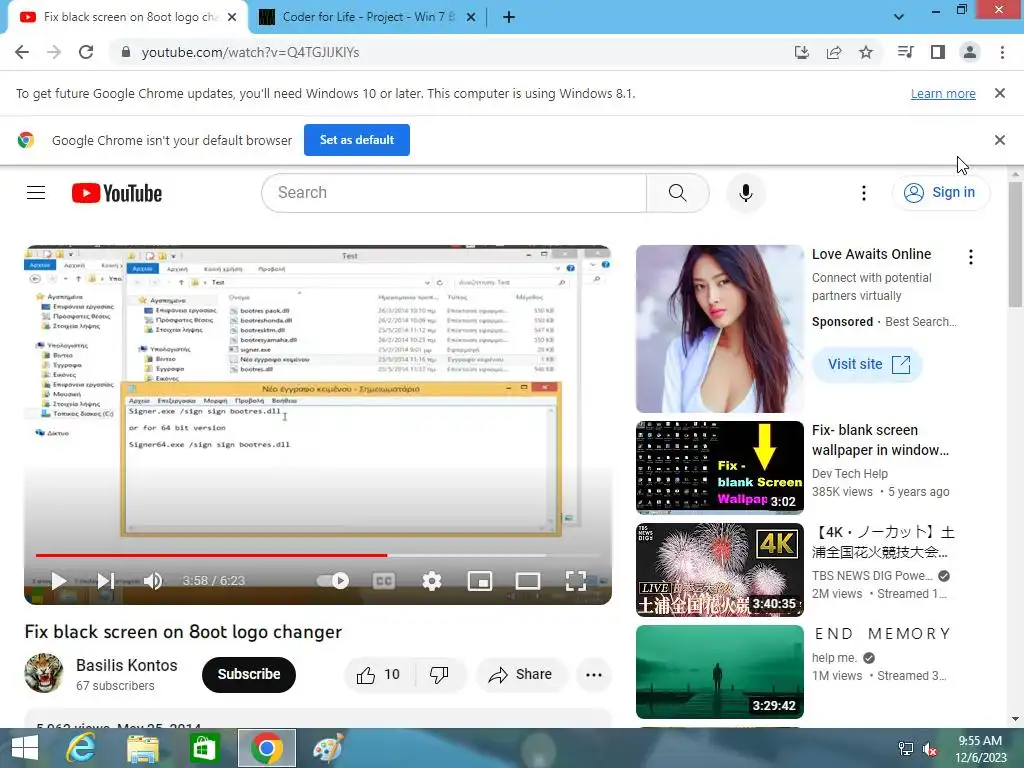Enter full screen mode
This screenshot has height=768, width=1024.
click(575, 581)
